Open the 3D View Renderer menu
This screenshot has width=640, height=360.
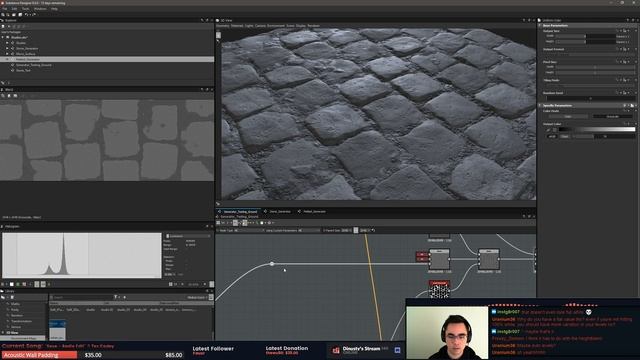pos(313,26)
